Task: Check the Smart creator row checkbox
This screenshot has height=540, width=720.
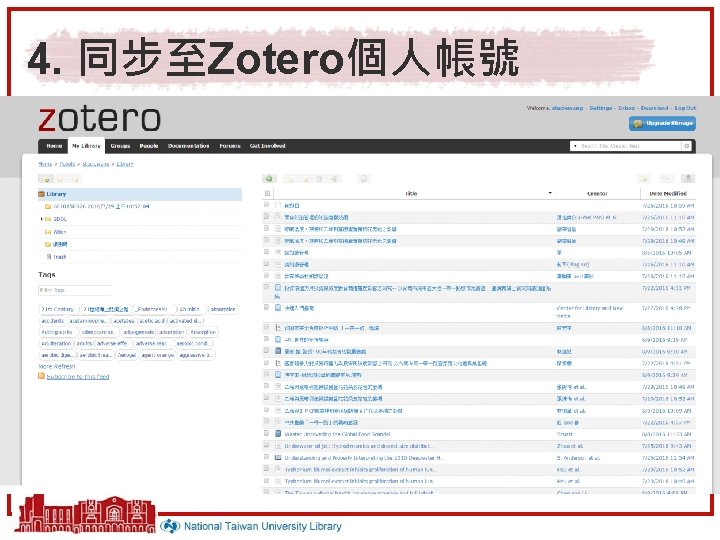Action: tap(266, 433)
